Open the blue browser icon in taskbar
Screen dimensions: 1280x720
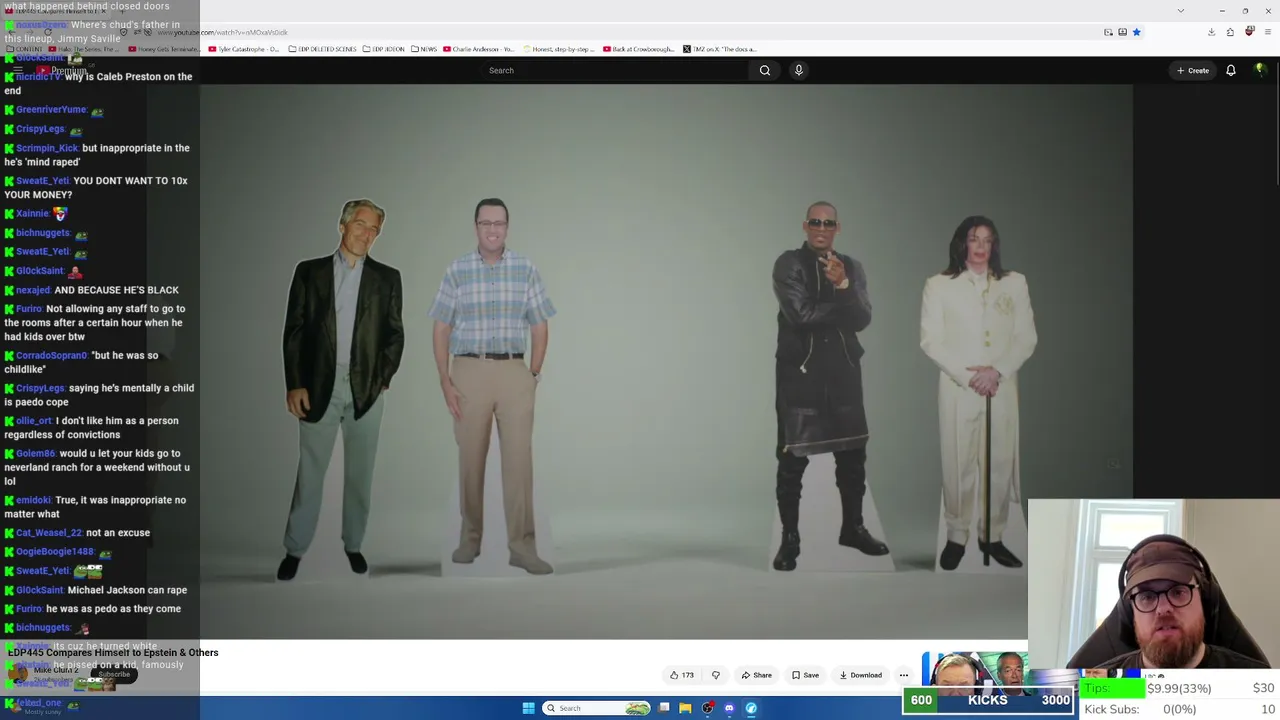[x=751, y=708]
